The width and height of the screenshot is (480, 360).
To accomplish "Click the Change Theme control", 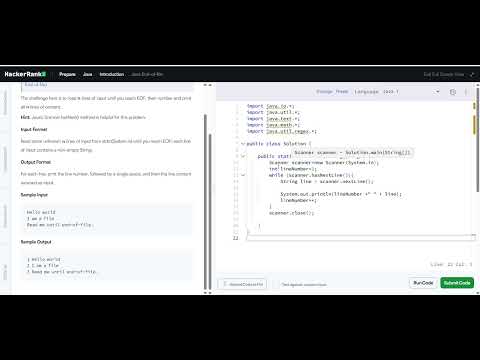I will [x=332, y=91].
